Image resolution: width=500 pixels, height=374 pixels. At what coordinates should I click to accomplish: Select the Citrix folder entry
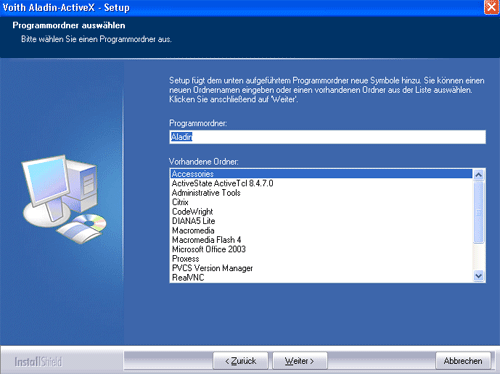321,202
